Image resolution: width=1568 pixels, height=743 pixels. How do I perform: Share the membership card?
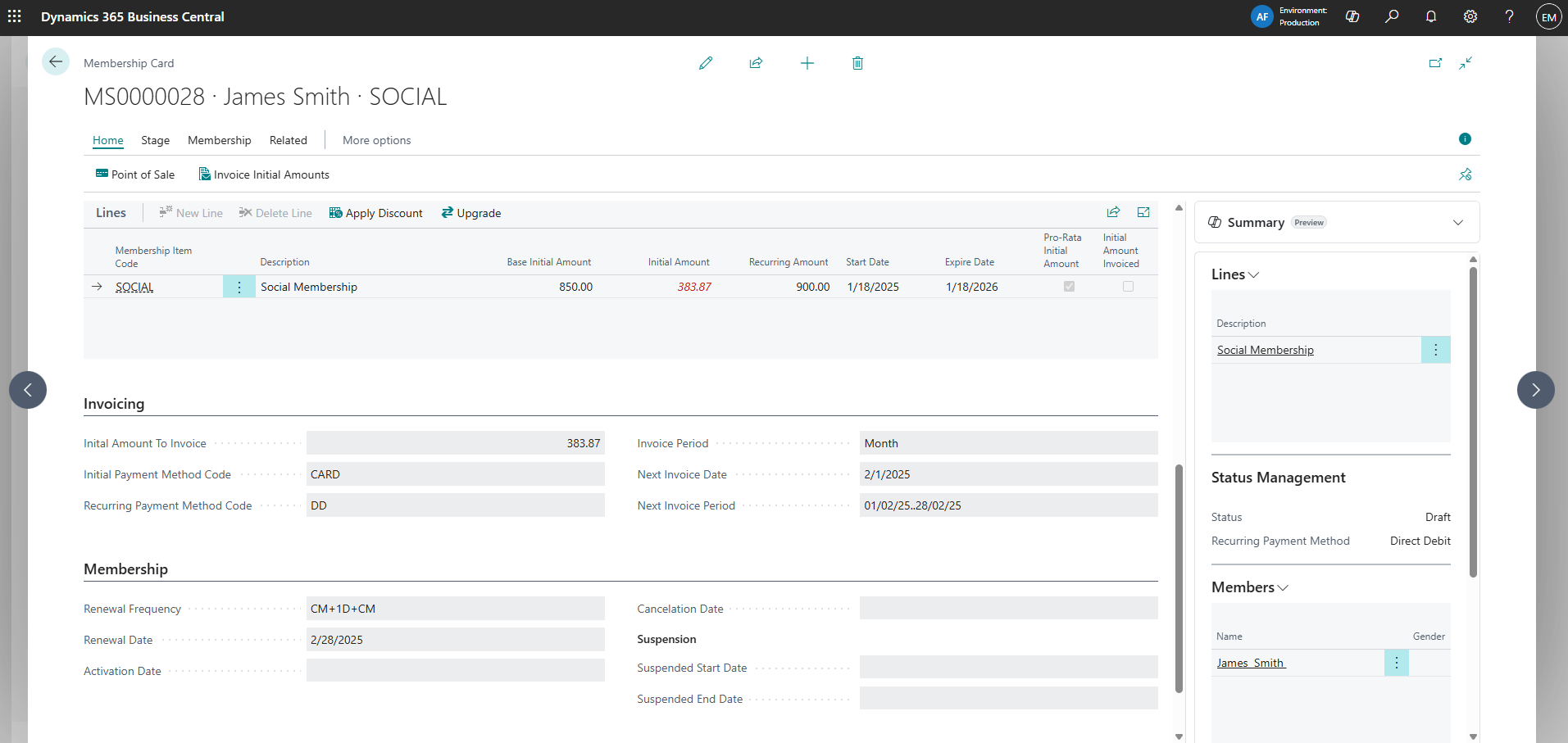(x=756, y=63)
